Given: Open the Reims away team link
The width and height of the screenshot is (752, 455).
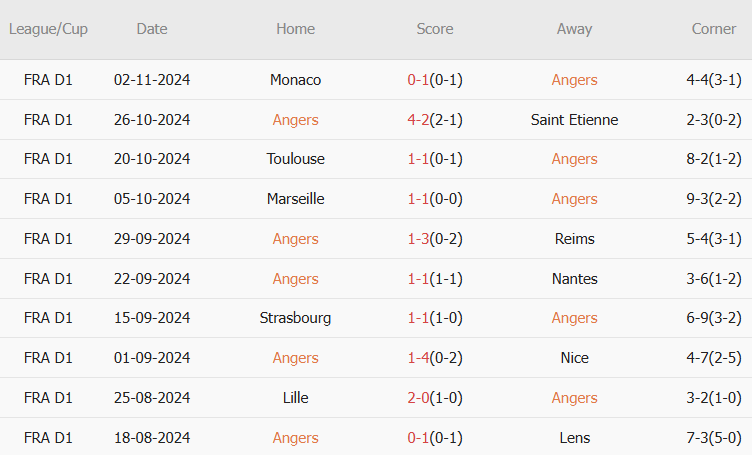Looking at the screenshot, I should [x=574, y=239].
